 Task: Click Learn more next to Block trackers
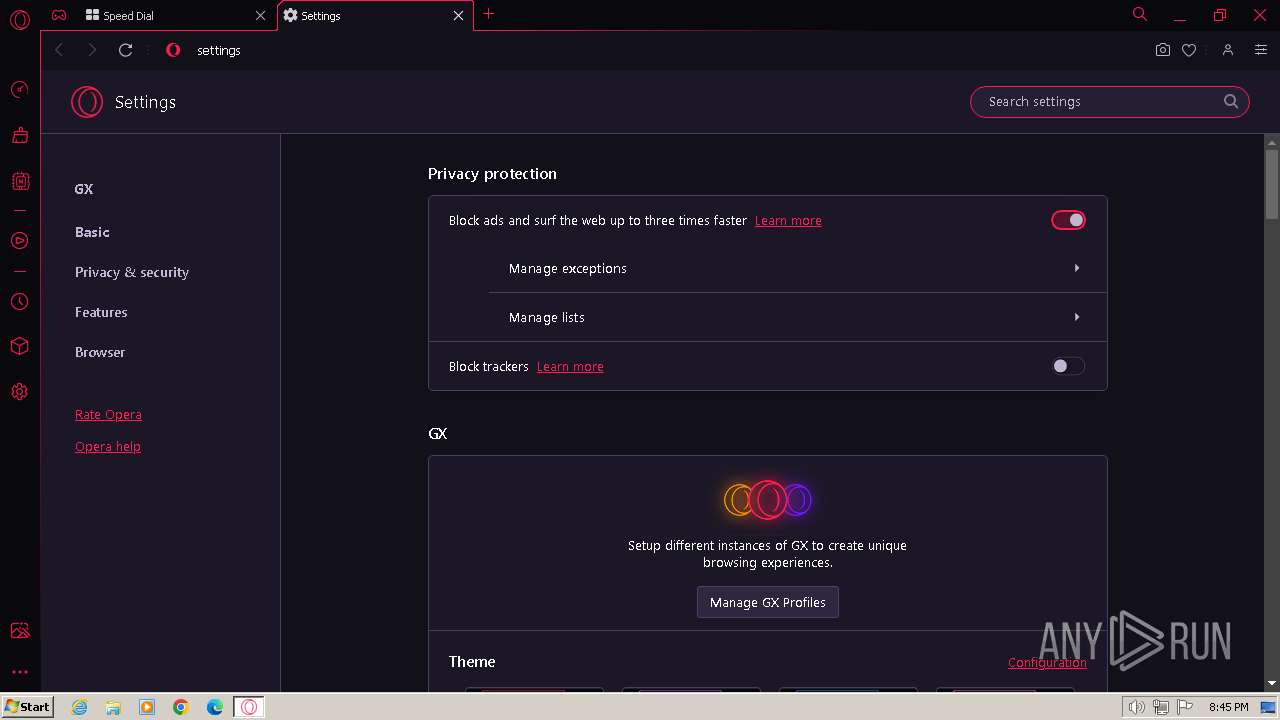point(570,366)
